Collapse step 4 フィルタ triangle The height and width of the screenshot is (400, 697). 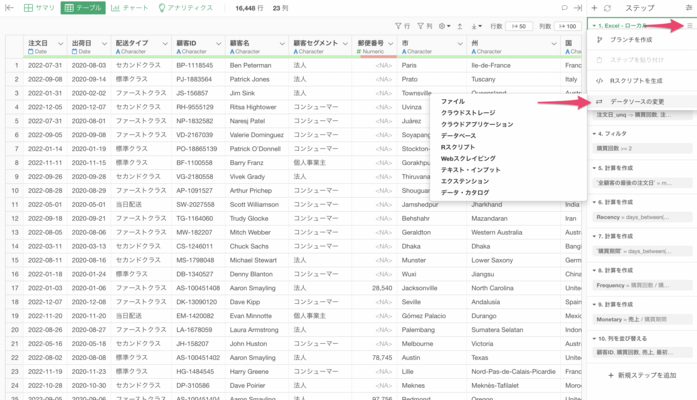point(594,134)
